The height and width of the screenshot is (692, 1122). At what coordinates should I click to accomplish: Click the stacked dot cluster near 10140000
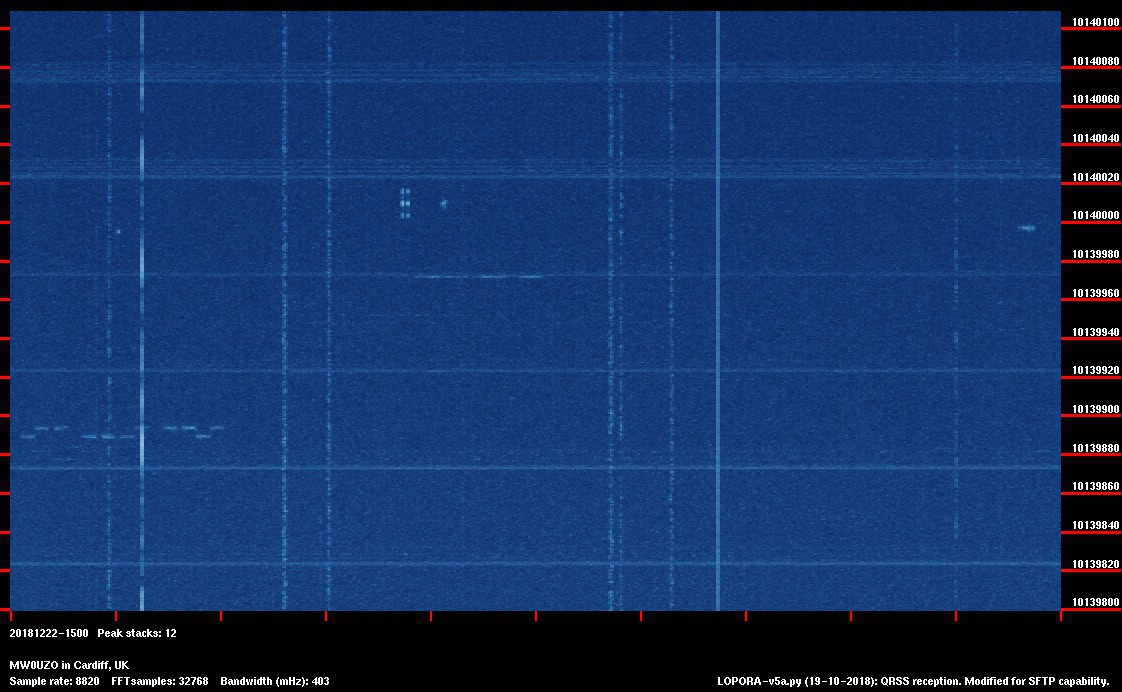click(x=405, y=202)
